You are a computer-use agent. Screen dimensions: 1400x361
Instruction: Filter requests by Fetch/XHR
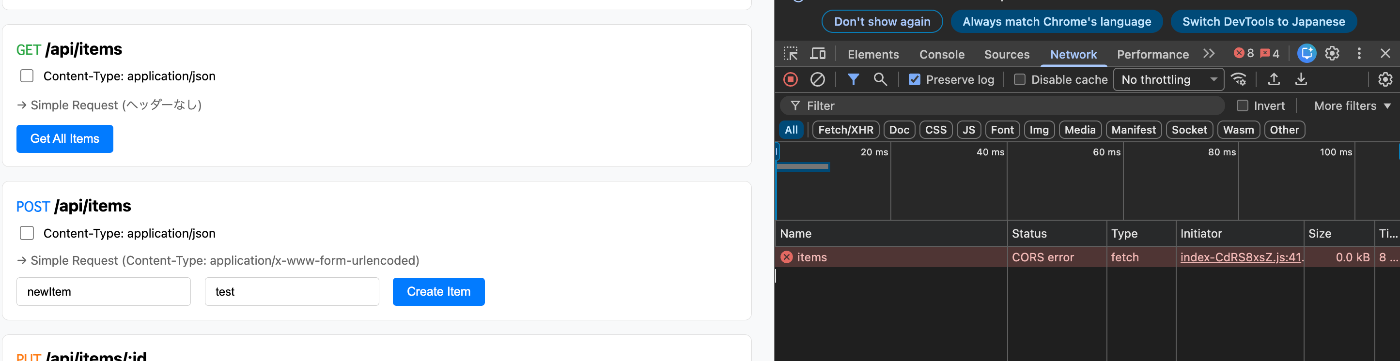[x=847, y=130]
